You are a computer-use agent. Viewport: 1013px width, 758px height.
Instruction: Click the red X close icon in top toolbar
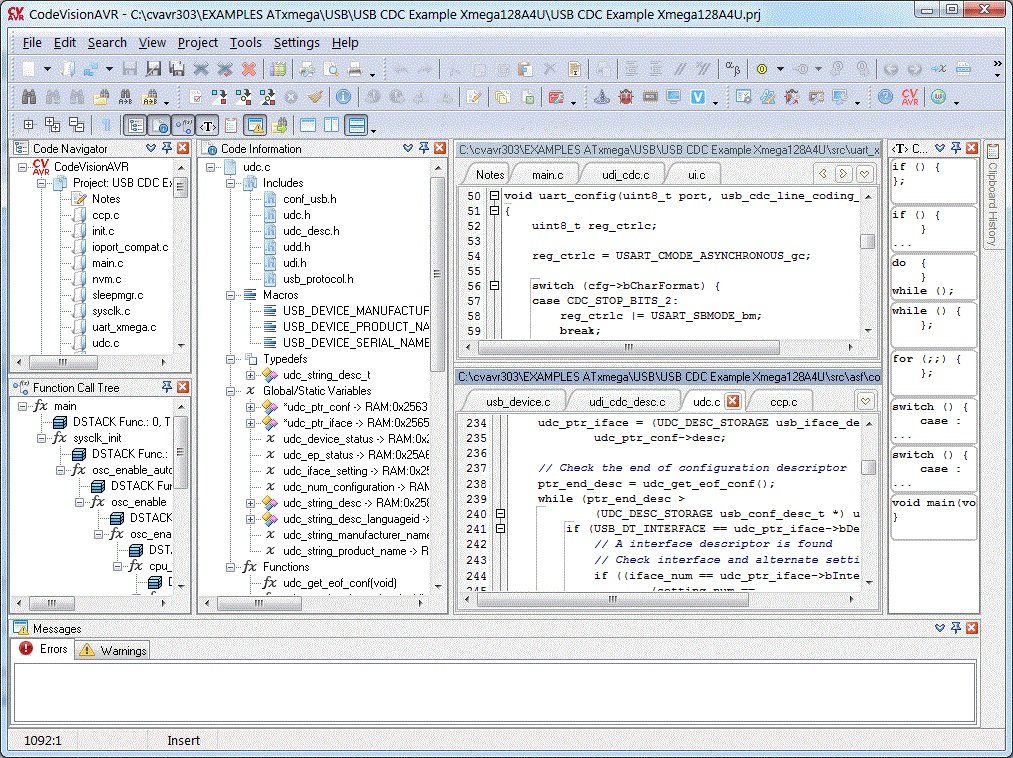tap(249, 68)
